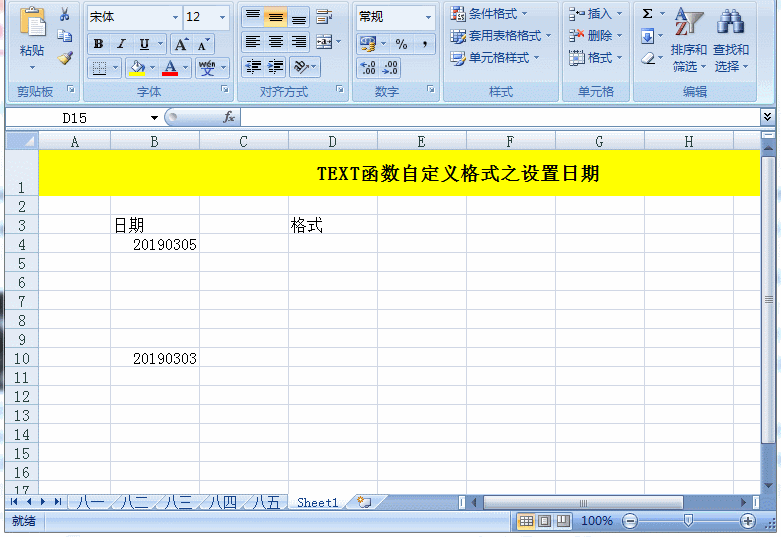
Task: Click the Cut scissors icon
Action: [64, 14]
